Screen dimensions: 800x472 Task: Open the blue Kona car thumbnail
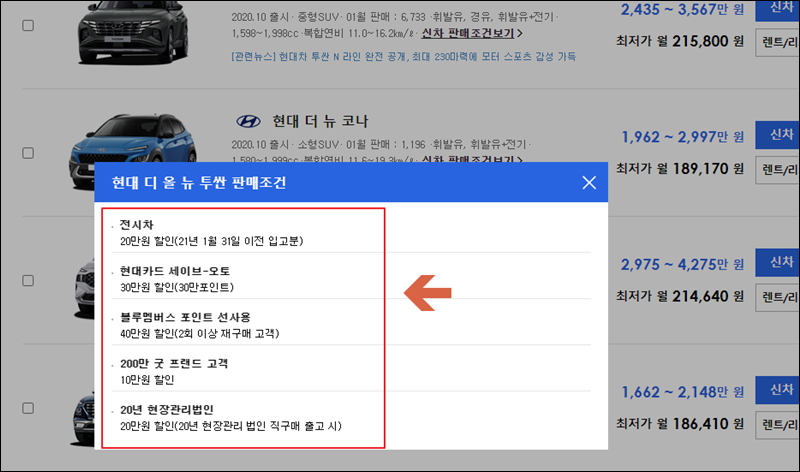click(133, 138)
